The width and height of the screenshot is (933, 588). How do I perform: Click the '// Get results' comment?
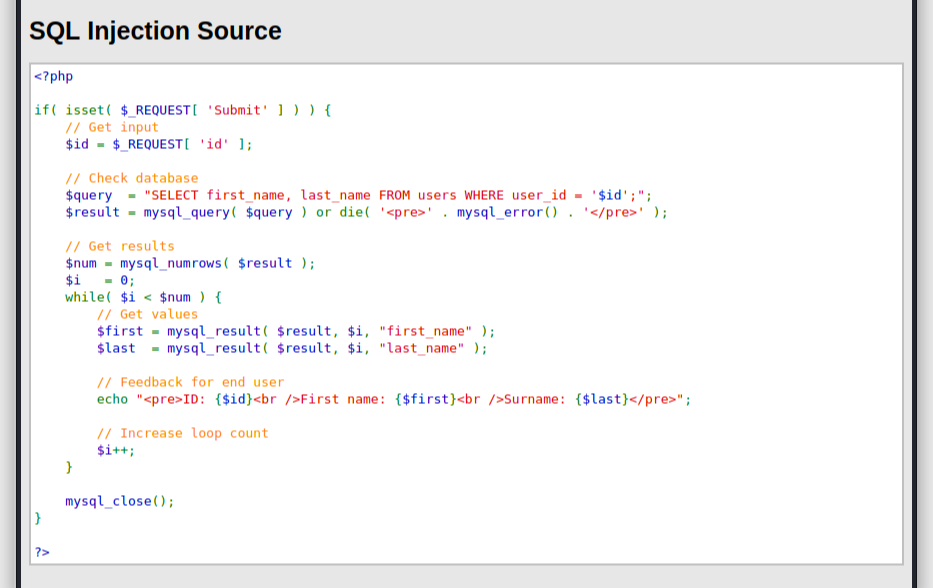pyautogui.click(x=120, y=246)
